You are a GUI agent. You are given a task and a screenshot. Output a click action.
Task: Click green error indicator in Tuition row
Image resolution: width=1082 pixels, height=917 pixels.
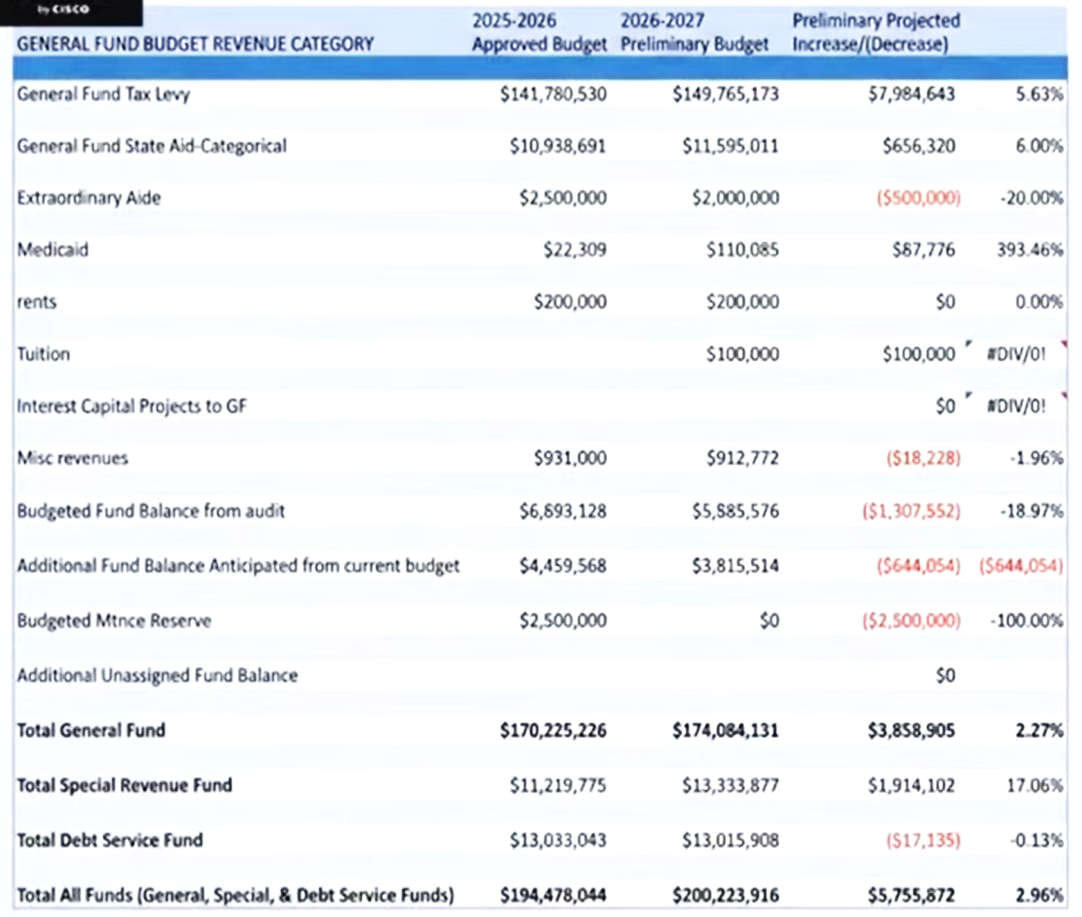(968, 345)
